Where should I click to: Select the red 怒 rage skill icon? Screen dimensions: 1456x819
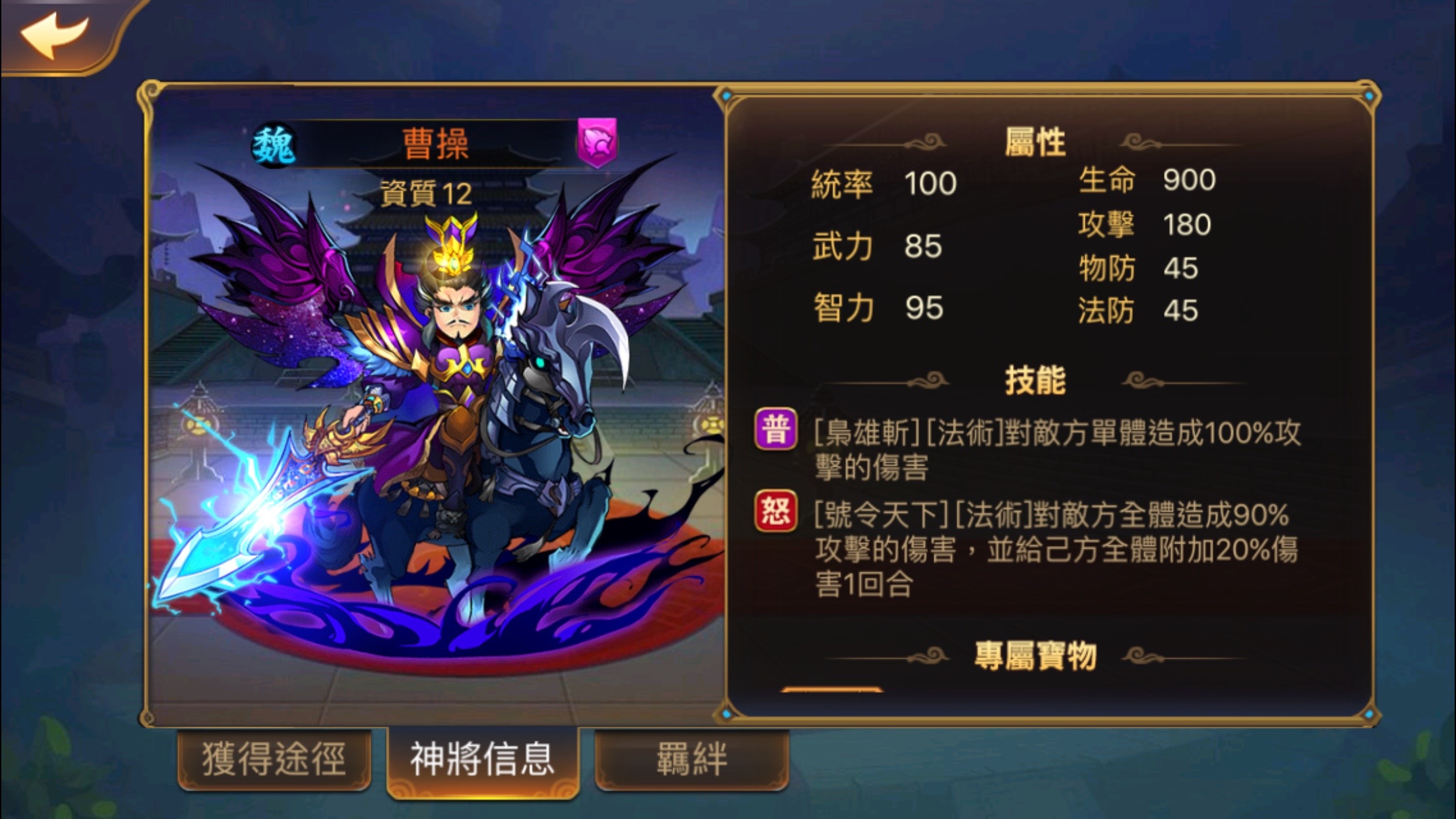click(x=775, y=511)
